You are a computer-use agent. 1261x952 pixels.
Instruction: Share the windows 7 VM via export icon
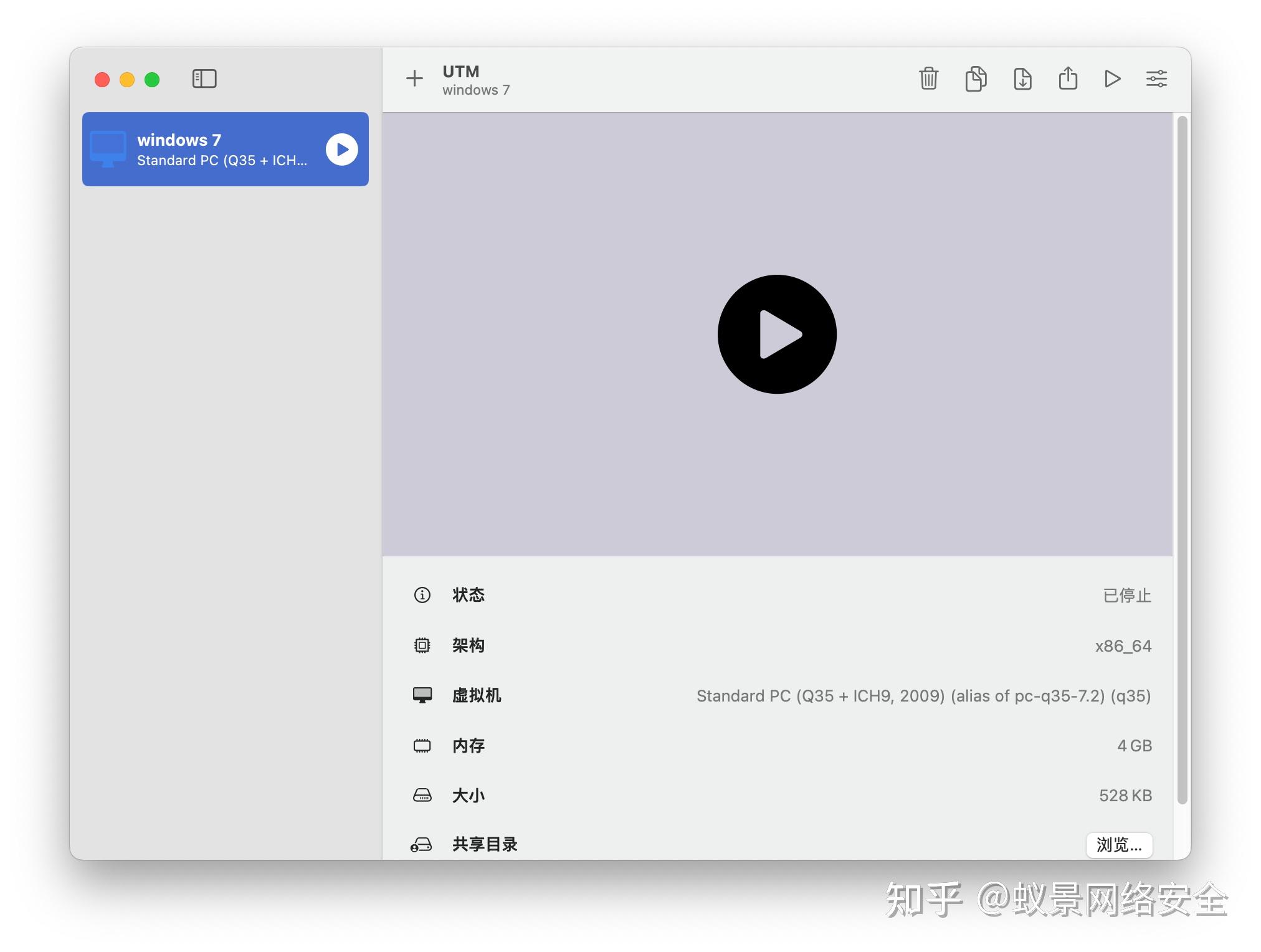pos(1068,79)
